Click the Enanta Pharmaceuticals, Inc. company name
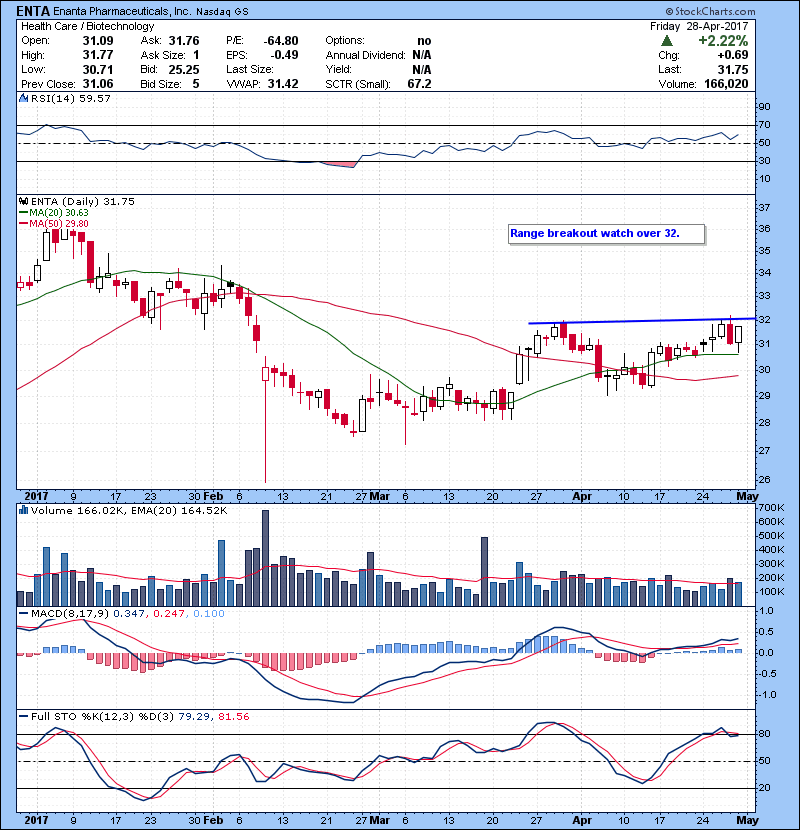 [122, 11]
